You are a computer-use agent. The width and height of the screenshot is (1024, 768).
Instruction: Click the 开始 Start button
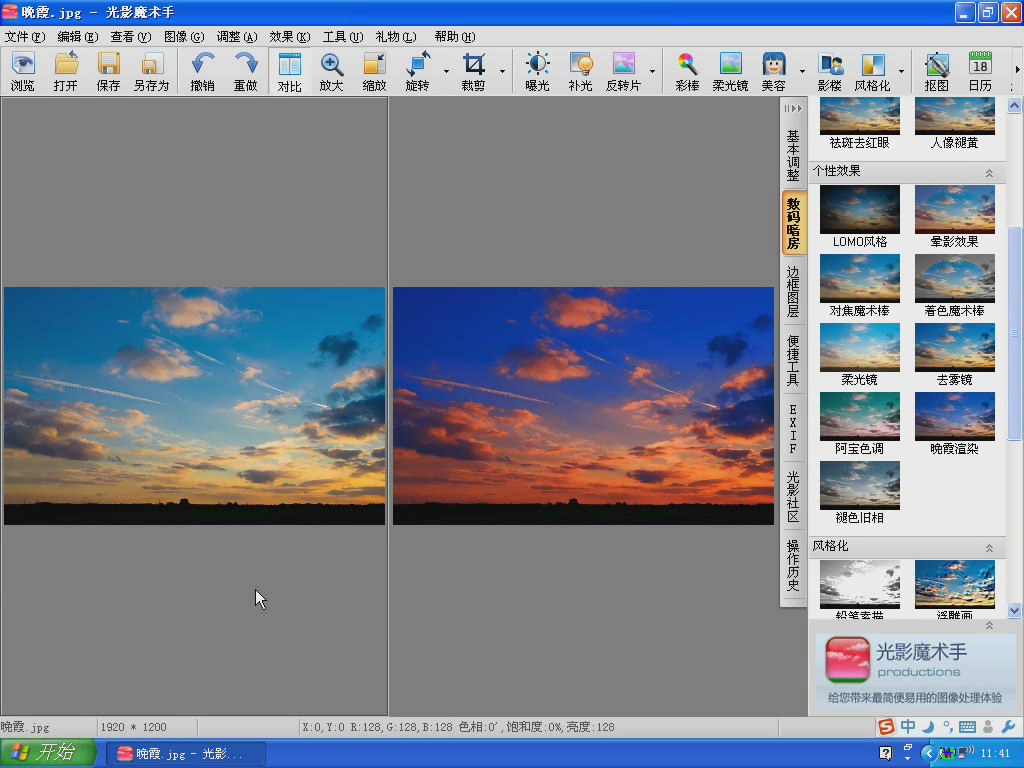click(x=48, y=753)
